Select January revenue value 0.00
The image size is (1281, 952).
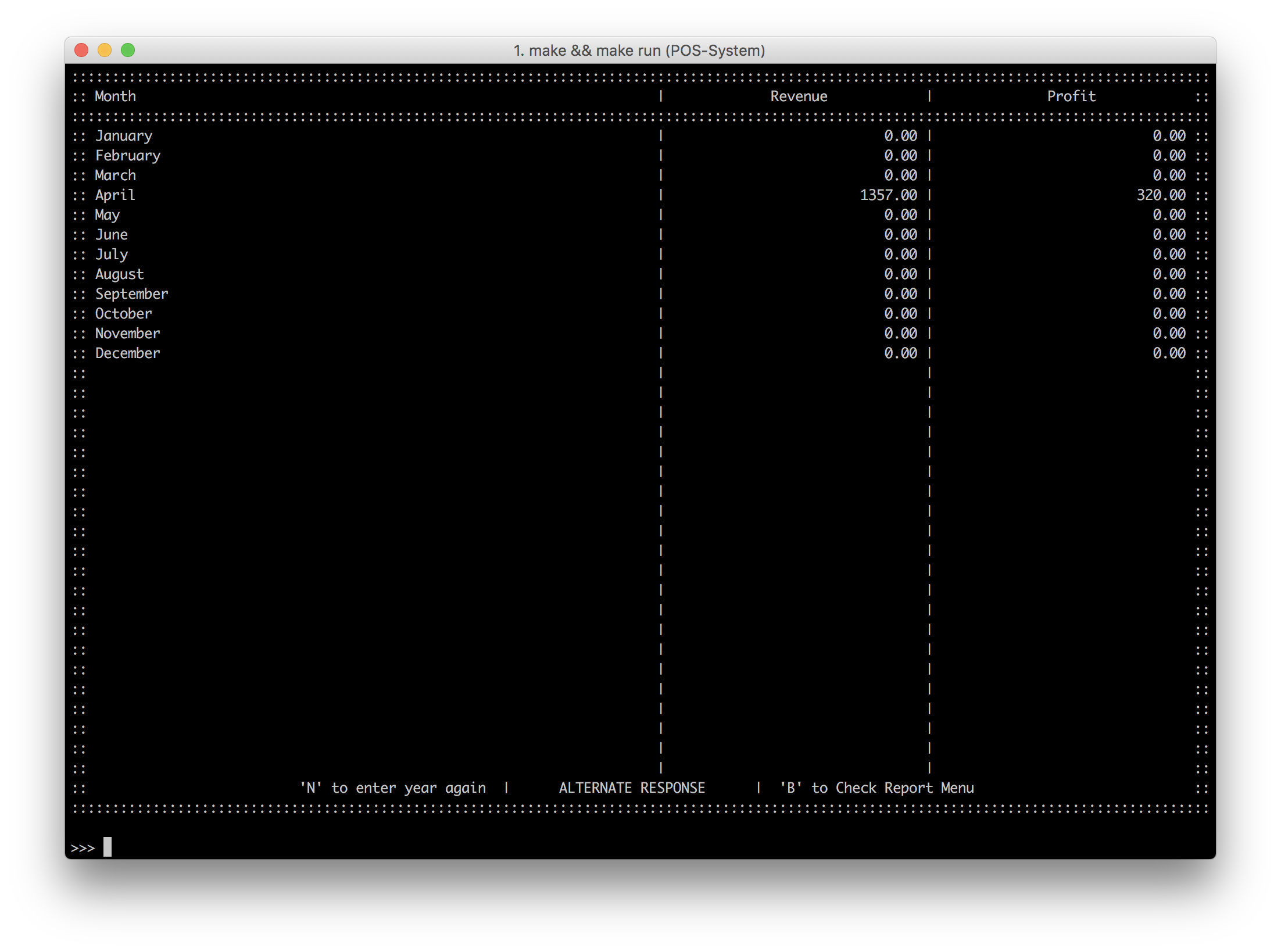click(901, 136)
